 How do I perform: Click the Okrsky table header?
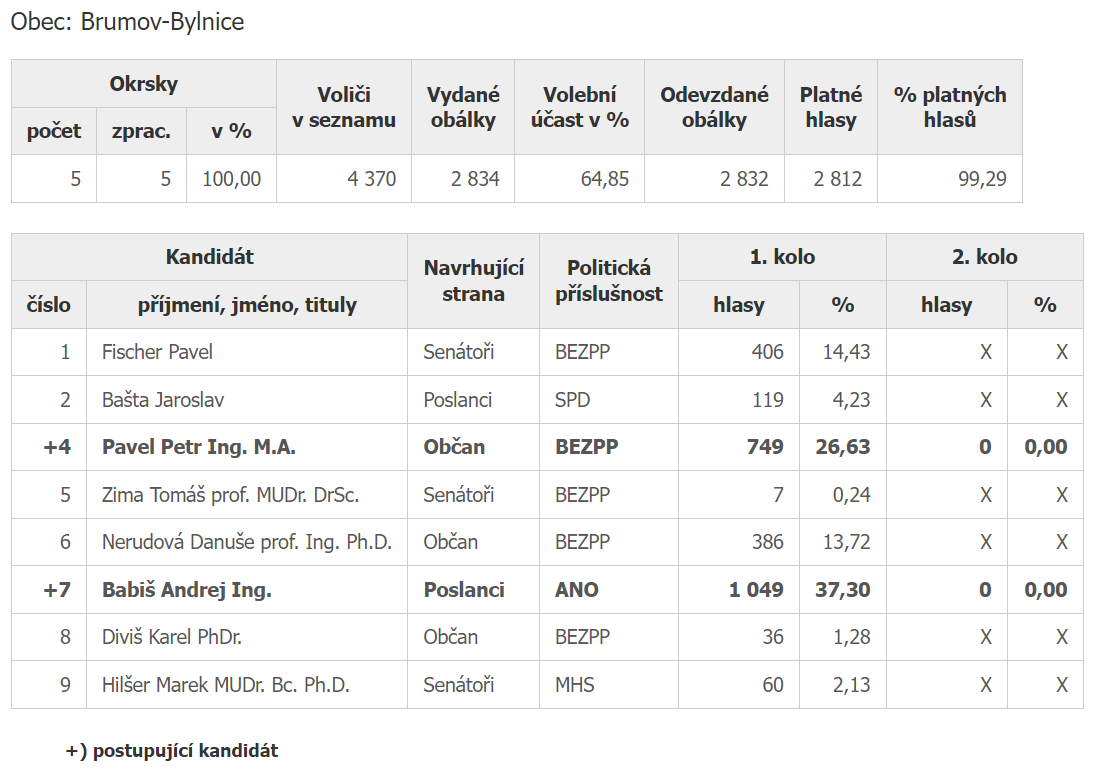[143, 84]
